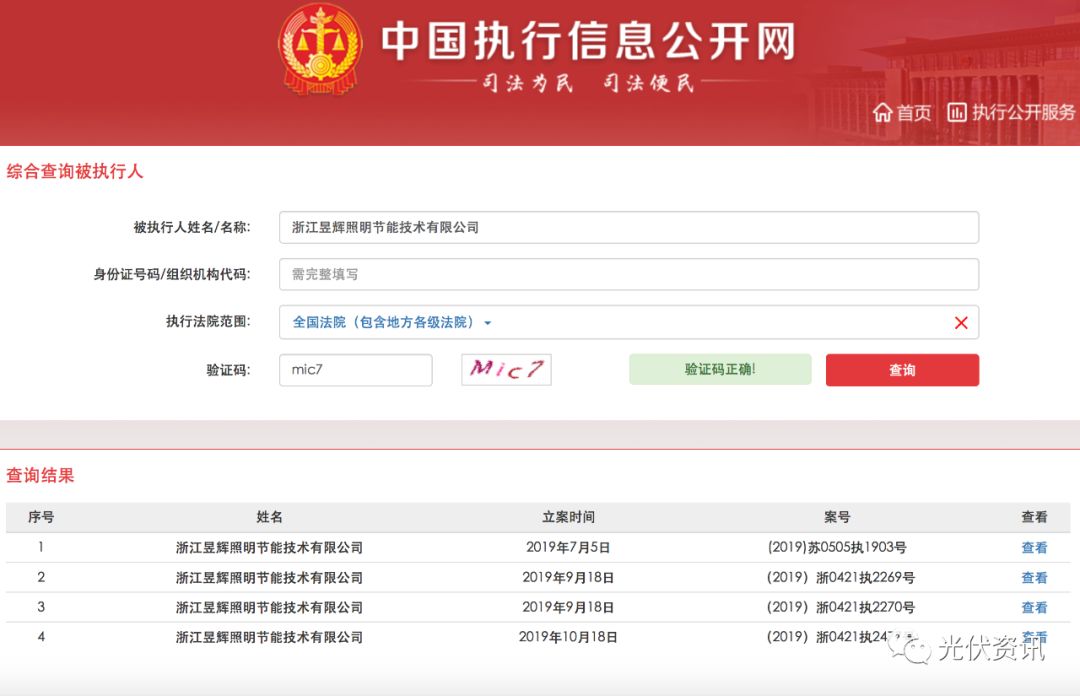Select date cell 2019年7月5日
Viewport: 1080px width, 696px height.
pyautogui.click(x=568, y=548)
